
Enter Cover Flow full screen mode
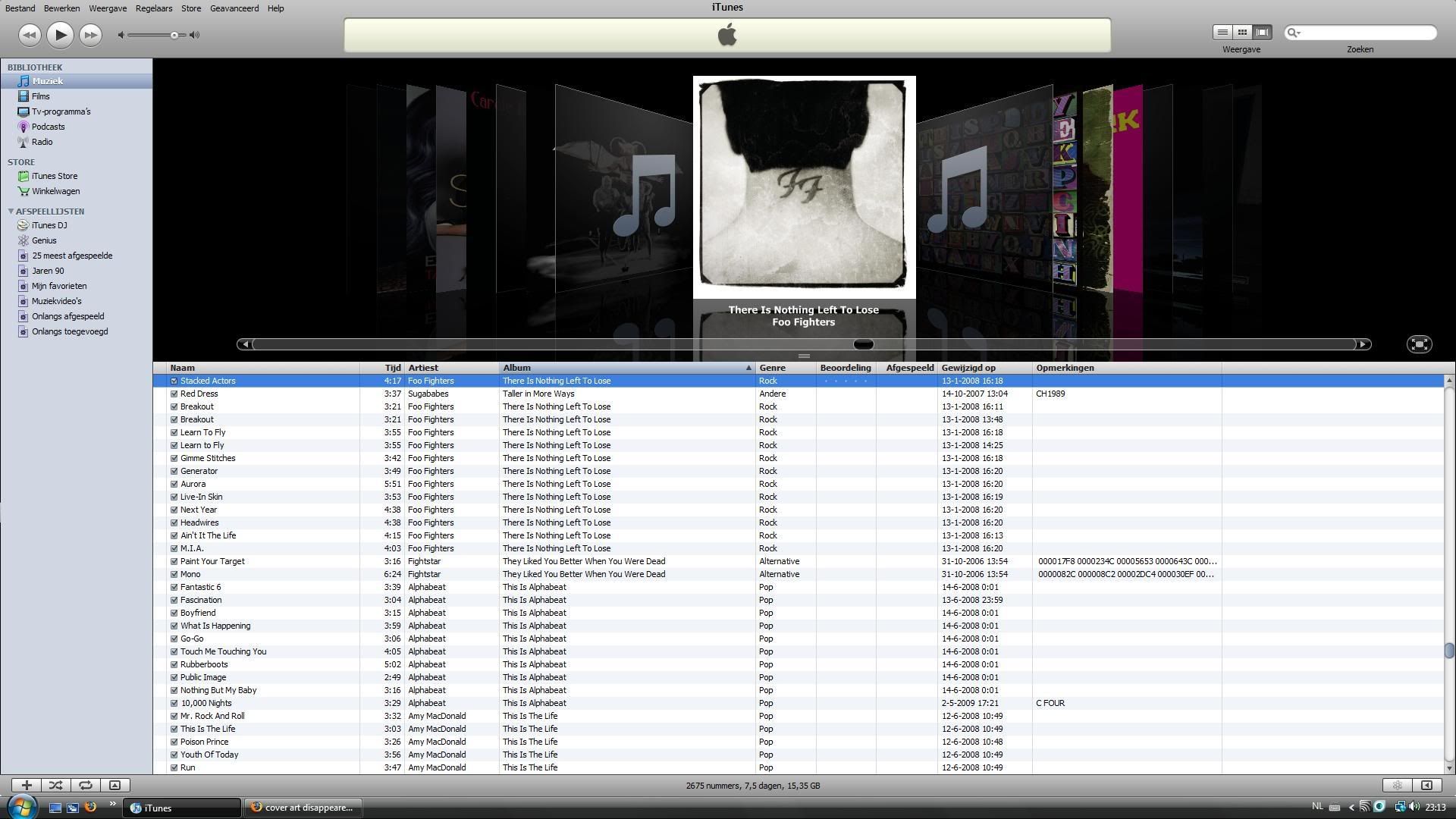[1419, 344]
